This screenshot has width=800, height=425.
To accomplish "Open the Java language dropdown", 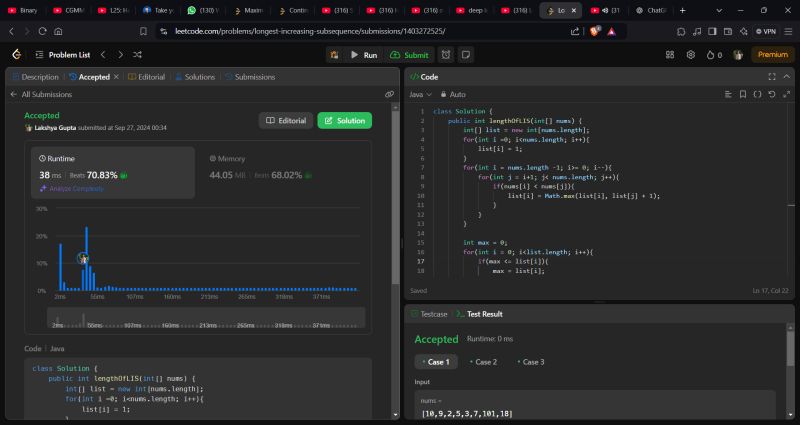I will tap(420, 94).
